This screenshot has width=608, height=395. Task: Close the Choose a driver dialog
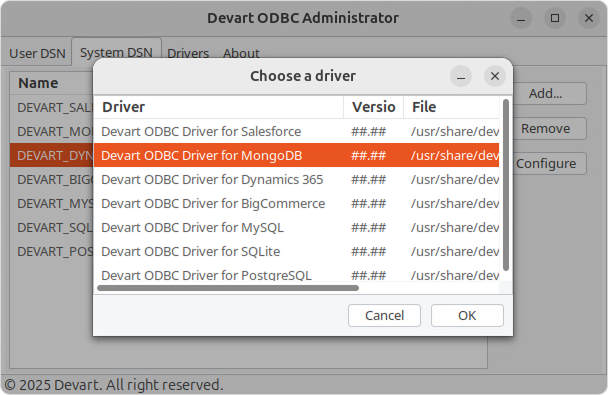[x=495, y=76]
